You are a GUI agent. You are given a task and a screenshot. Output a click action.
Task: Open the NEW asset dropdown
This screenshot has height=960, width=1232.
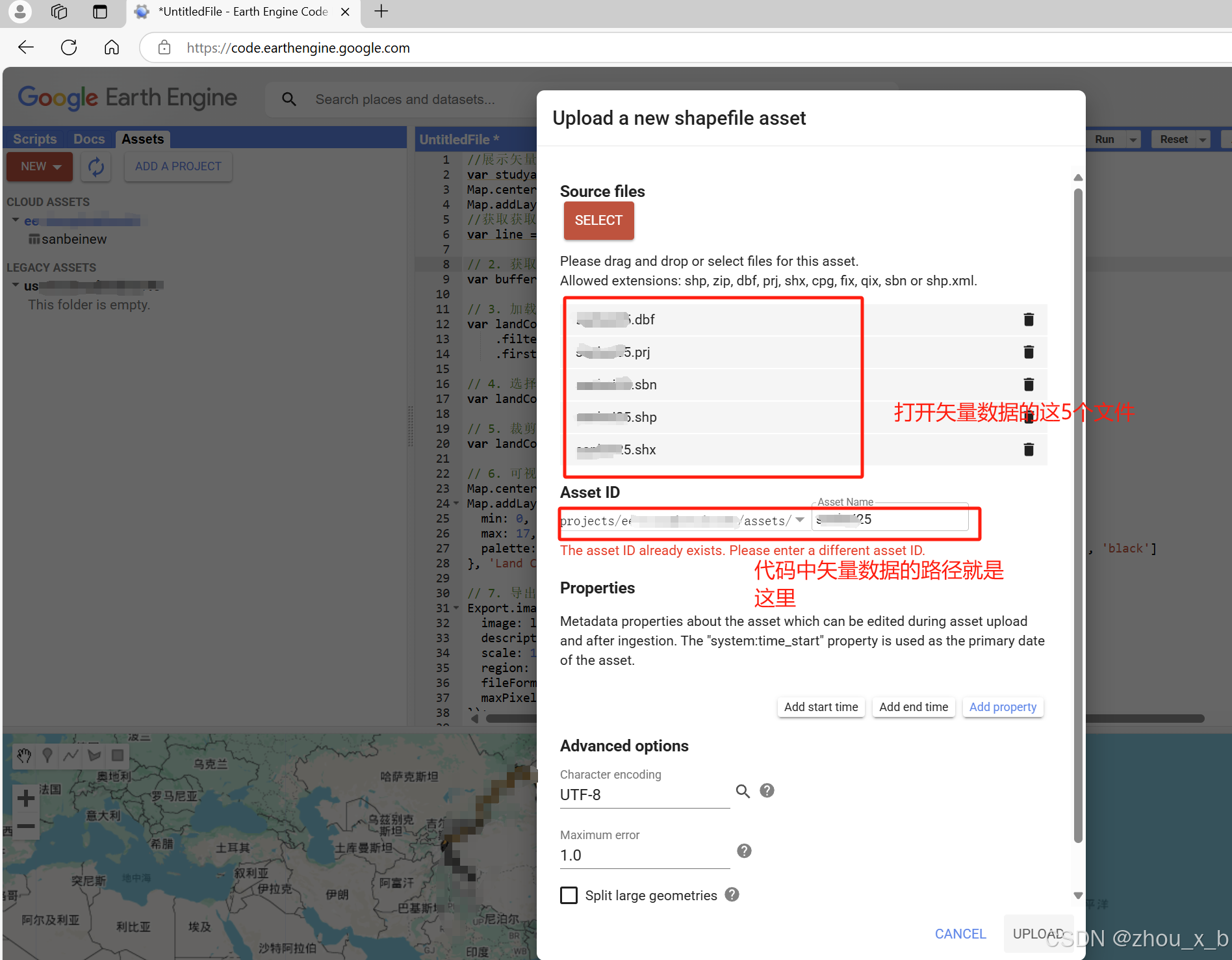click(x=40, y=167)
